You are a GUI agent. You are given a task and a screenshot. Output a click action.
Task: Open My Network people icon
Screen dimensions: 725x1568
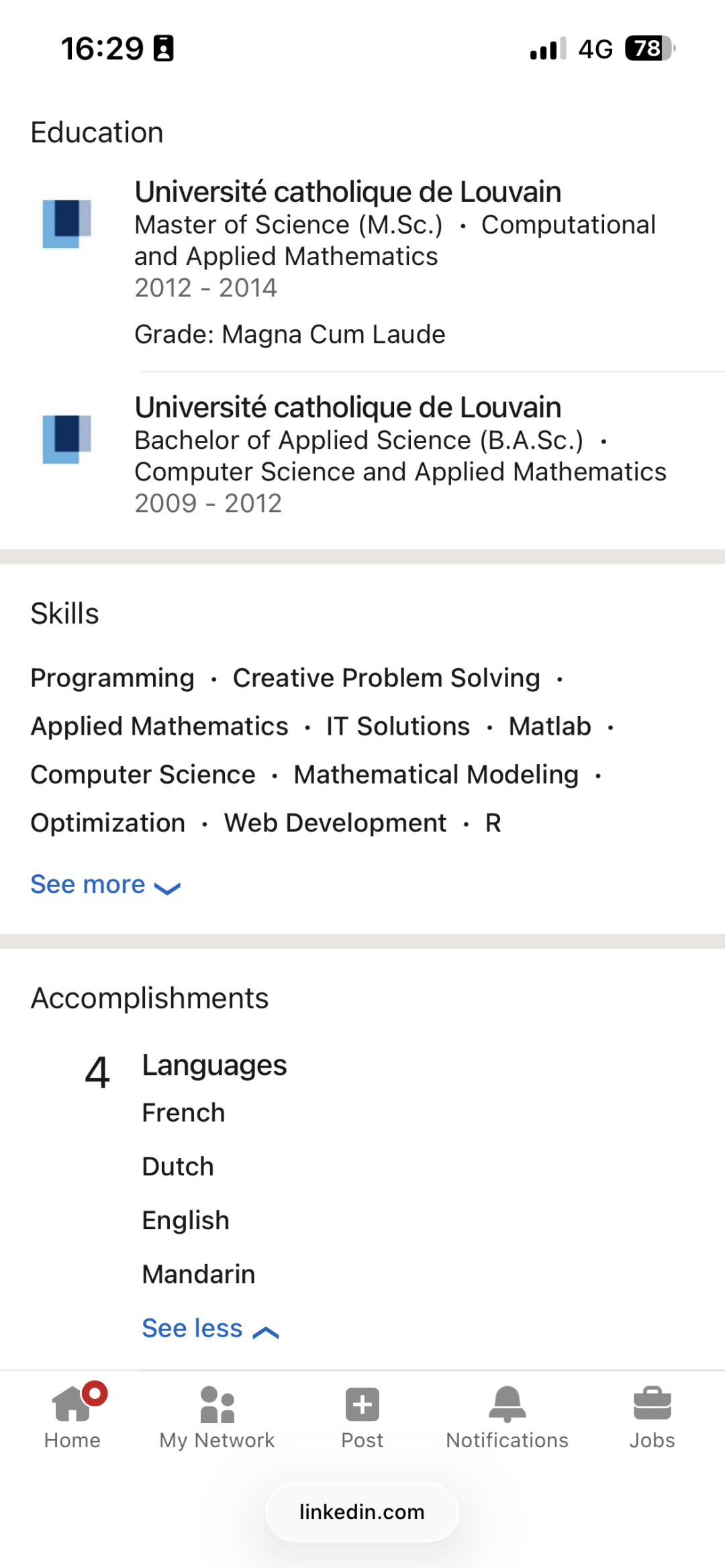217,1404
